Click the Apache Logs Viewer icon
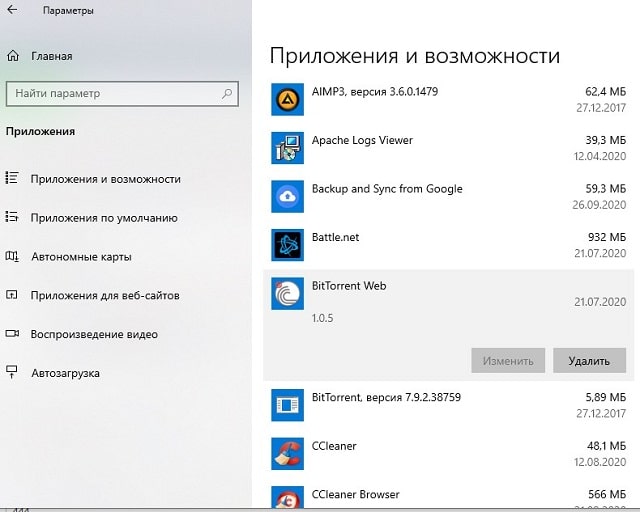The height and width of the screenshot is (512, 640). point(287,148)
